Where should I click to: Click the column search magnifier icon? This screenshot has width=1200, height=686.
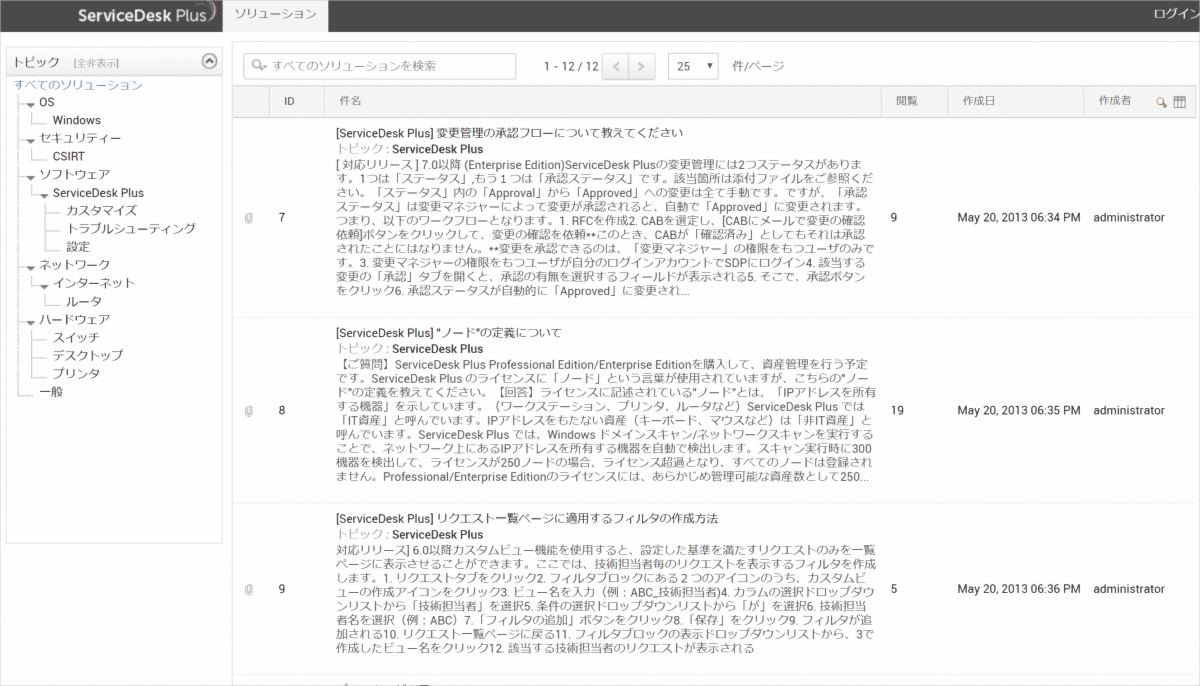pos(1161,102)
